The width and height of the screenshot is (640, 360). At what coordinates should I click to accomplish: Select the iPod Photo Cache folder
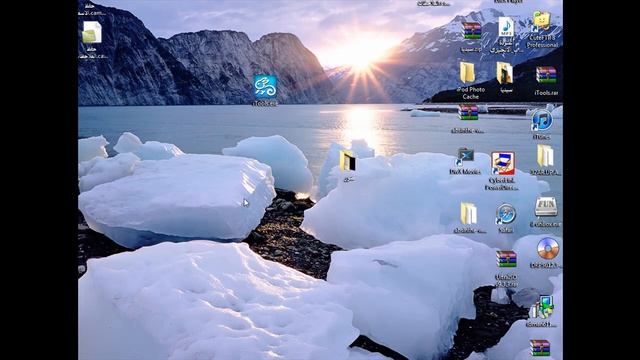click(x=468, y=73)
